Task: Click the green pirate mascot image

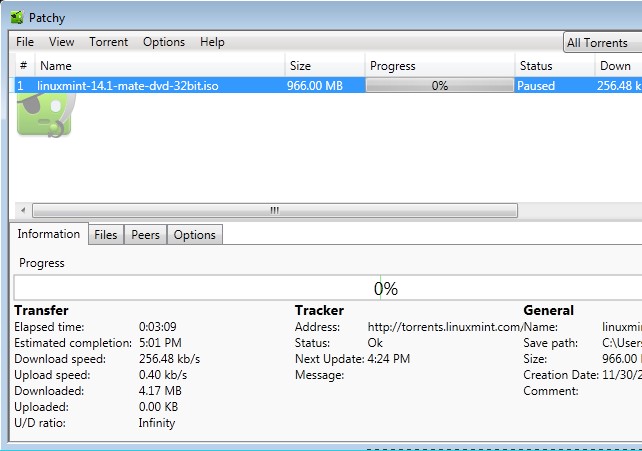Action: pyautogui.click(x=46, y=115)
